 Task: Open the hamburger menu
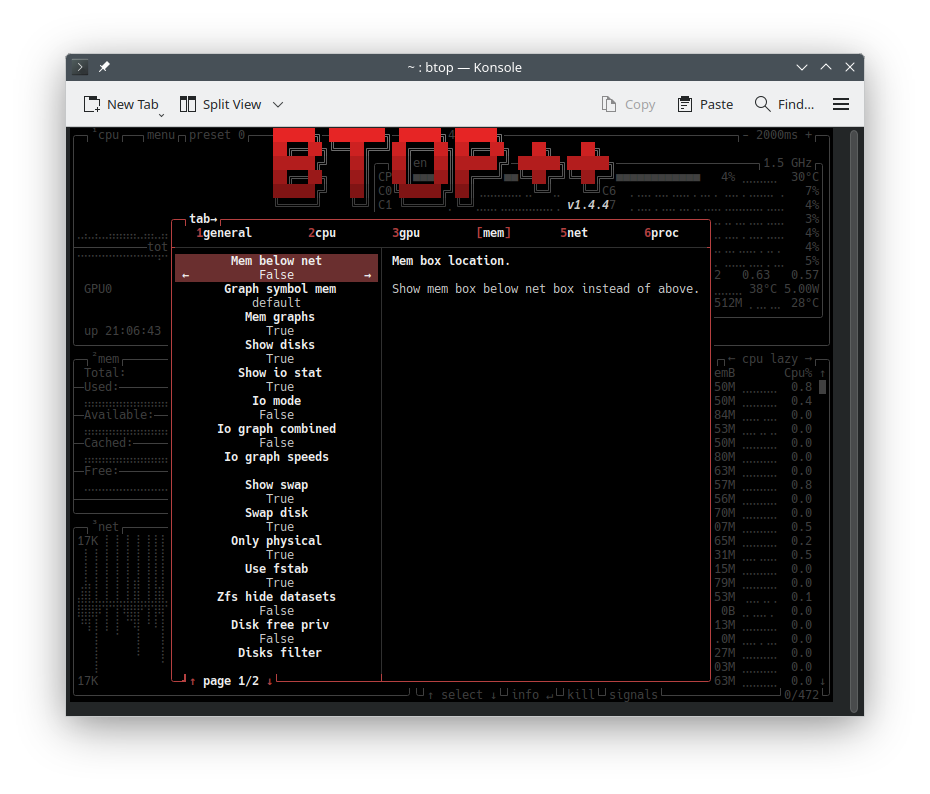pos(840,104)
